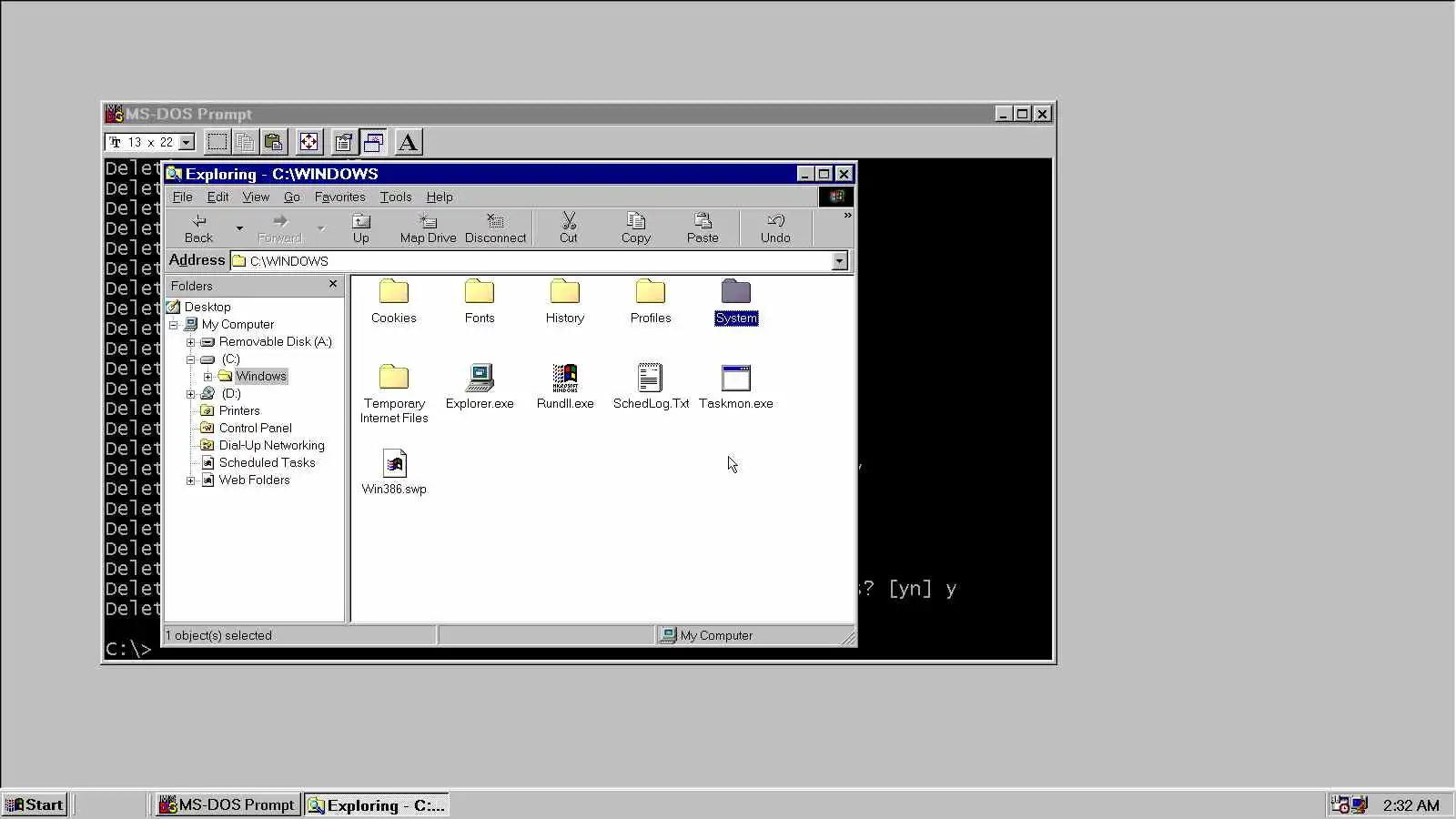Click the 2:32 AM clock in the tray
This screenshot has height=819, width=1456.
pos(1410,805)
